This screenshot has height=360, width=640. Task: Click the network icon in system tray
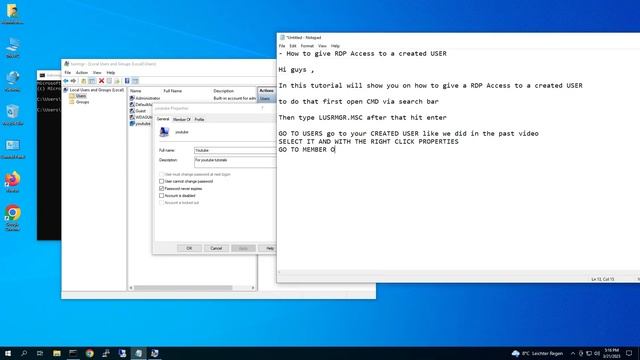point(589,353)
